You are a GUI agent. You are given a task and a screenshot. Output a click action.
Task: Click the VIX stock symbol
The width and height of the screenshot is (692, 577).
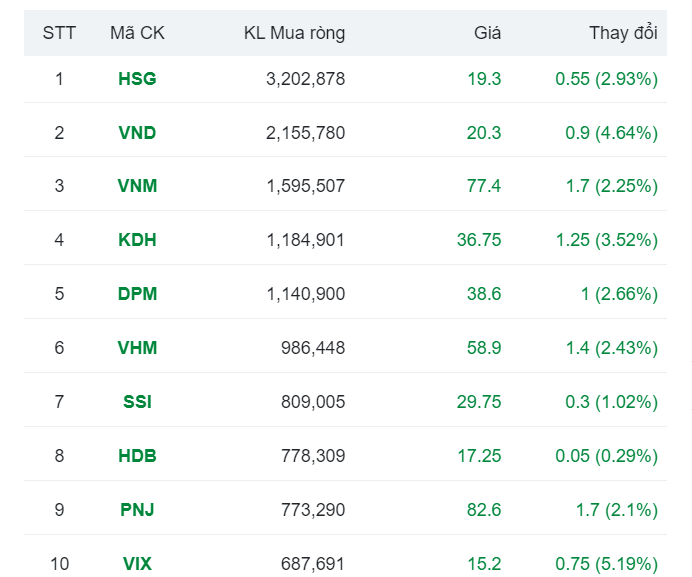point(137,565)
